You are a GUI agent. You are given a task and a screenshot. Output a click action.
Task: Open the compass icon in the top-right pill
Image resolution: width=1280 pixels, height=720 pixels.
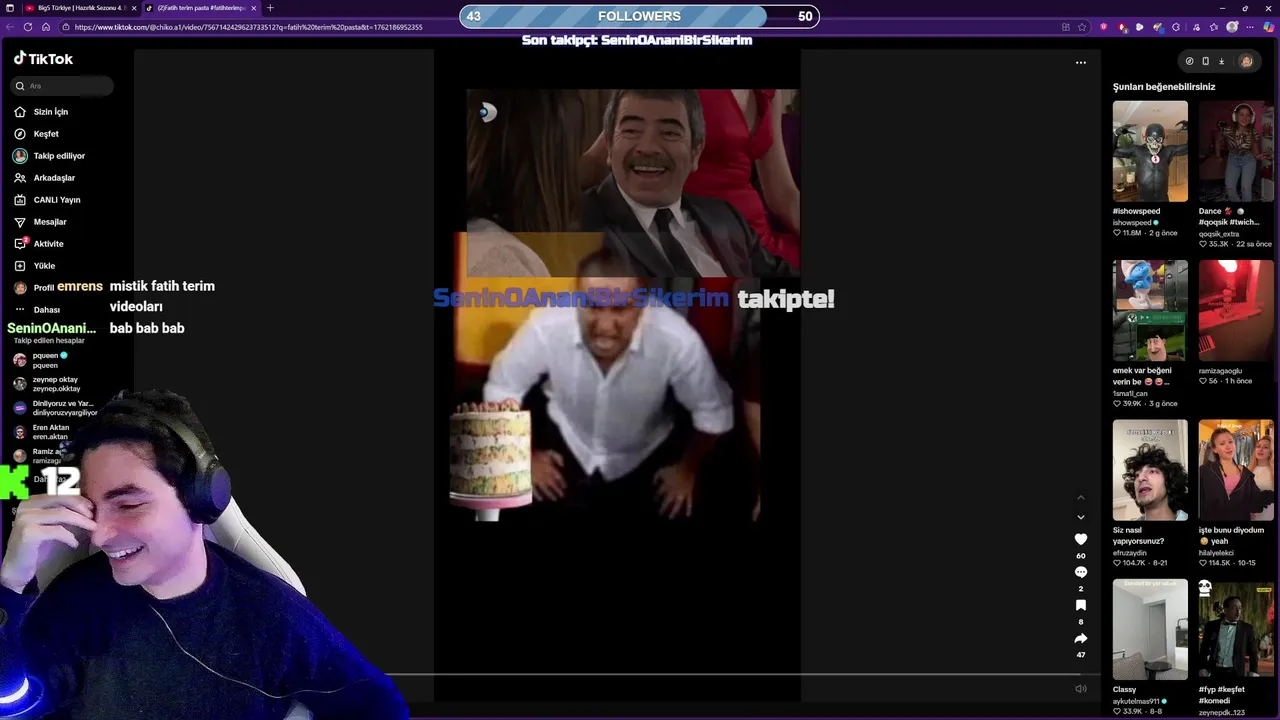coord(1189,61)
